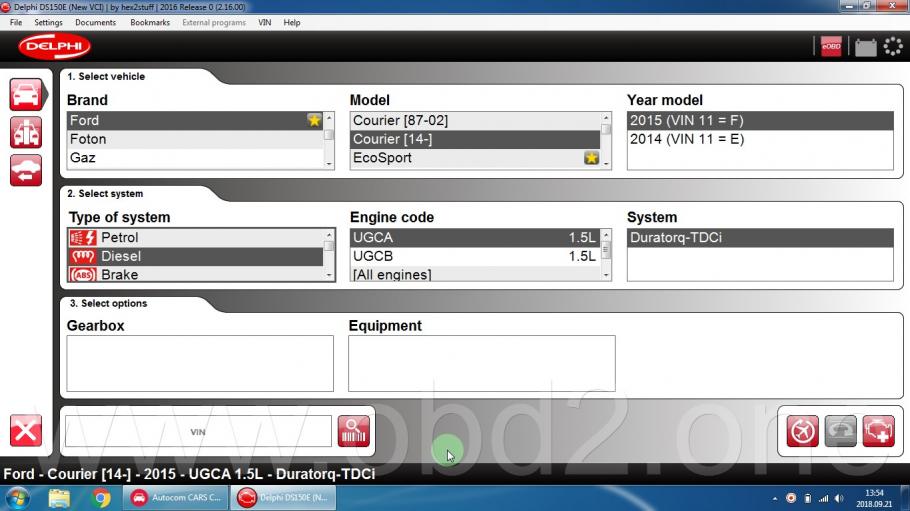Click the ABS Brake system icon

click(x=83, y=275)
